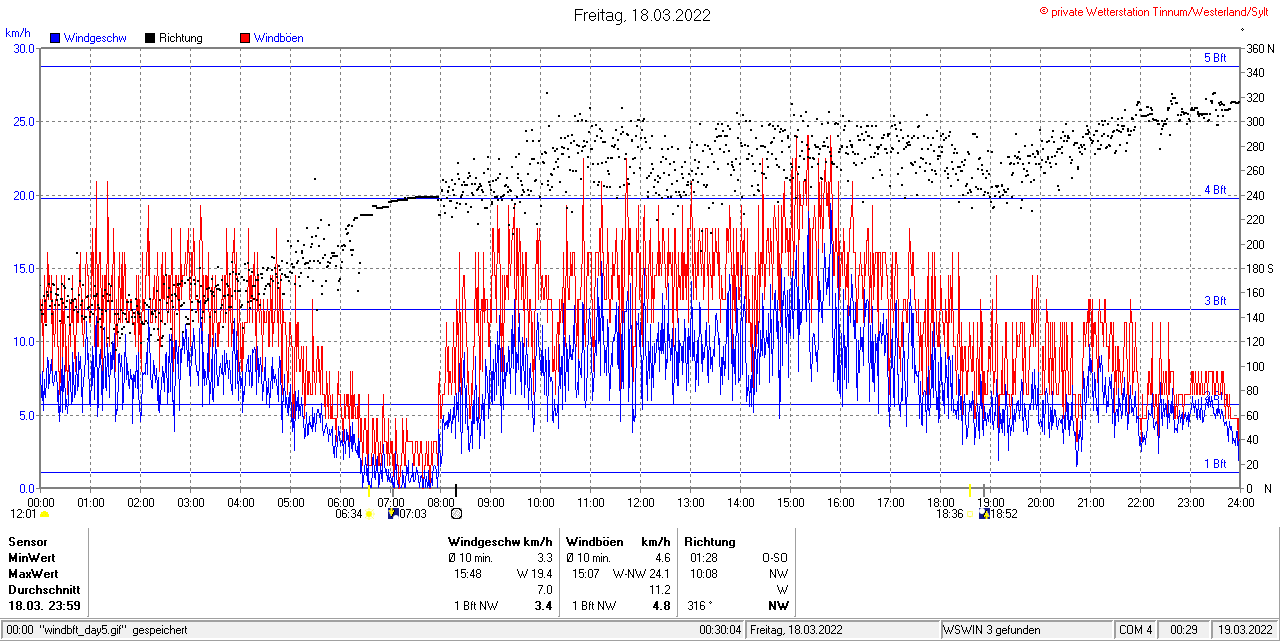The width and height of the screenshot is (1280, 641).
Task: Click the 18.03. 23:59 timestamp row label
Action: tap(44, 606)
